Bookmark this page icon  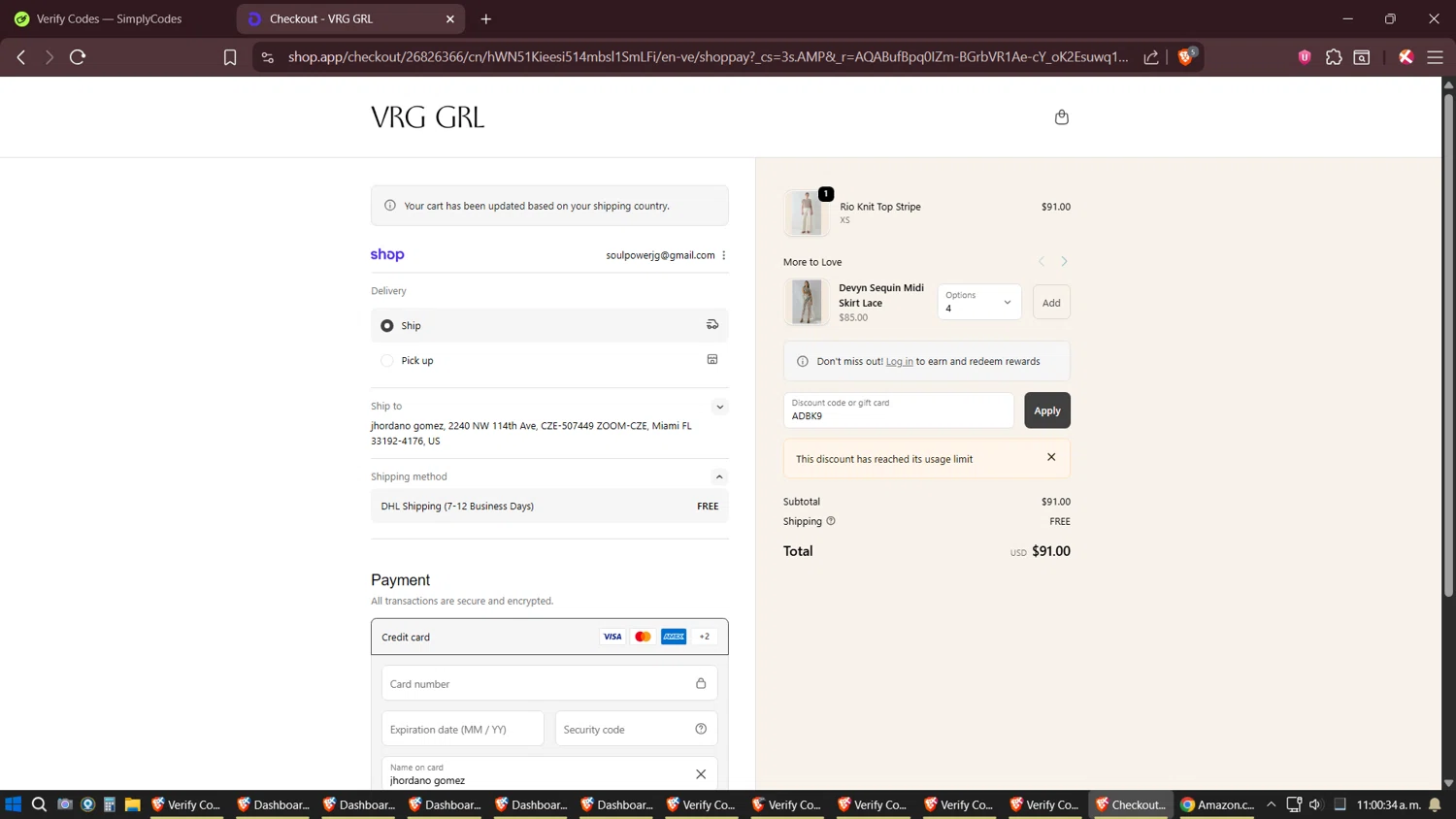point(230,57)
